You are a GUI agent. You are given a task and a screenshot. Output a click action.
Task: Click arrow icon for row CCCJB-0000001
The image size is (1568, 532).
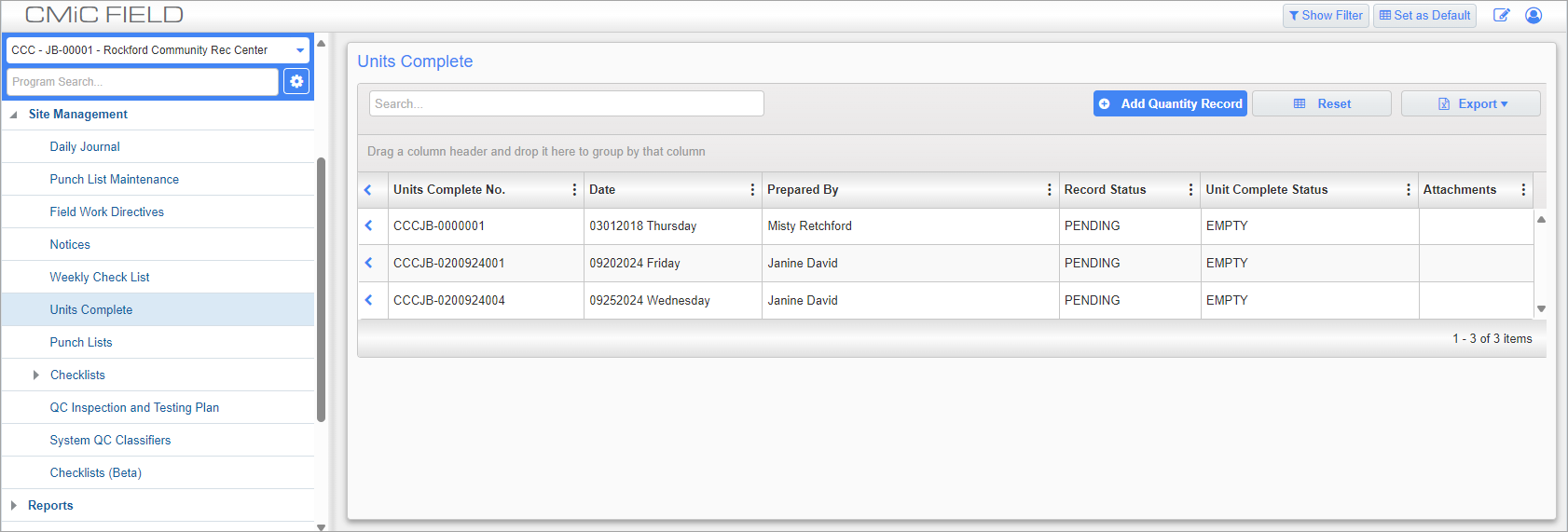point(369,226)
